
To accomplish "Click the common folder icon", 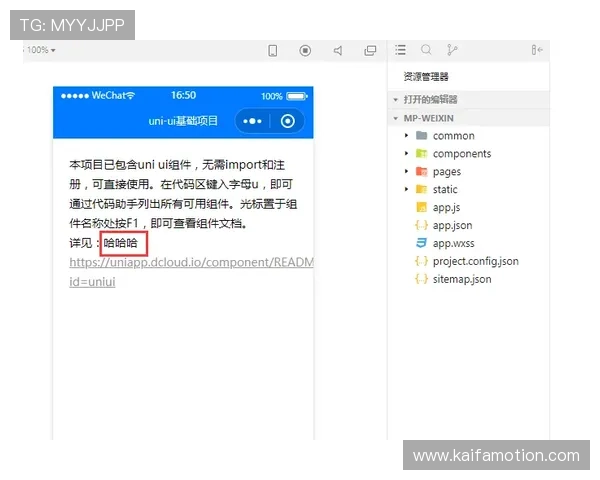I will click(x=421, y=135).
